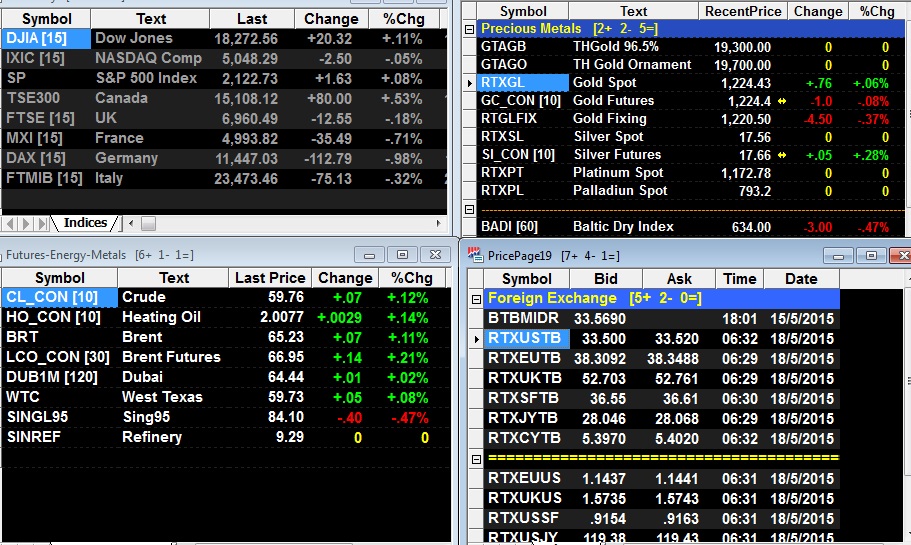Select the LCO_CON [30] Brent Futures symbol
The width and height of the screenshot is (911, 545).
point(59,357)
